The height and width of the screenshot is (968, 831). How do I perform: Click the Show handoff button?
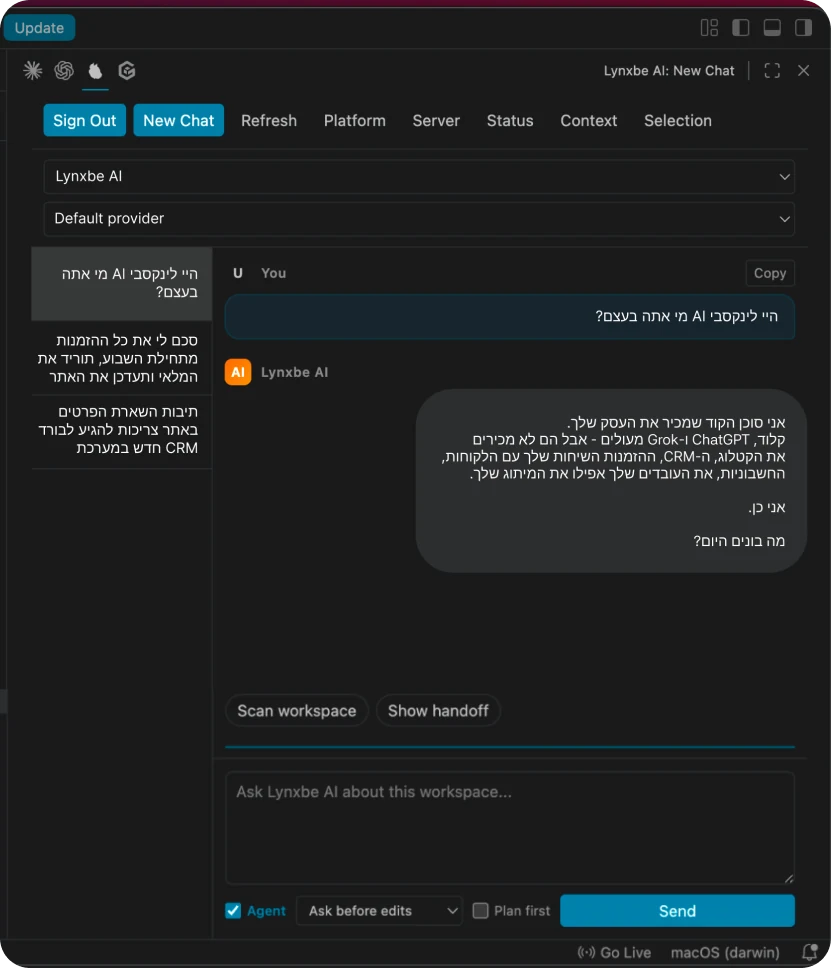point(438,711)
